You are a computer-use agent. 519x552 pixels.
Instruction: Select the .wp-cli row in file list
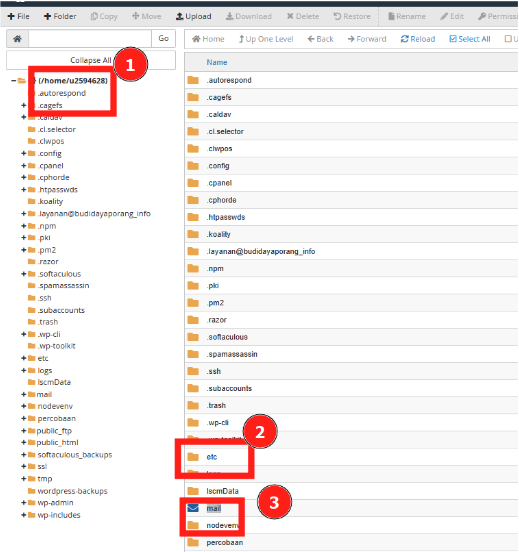351,423
